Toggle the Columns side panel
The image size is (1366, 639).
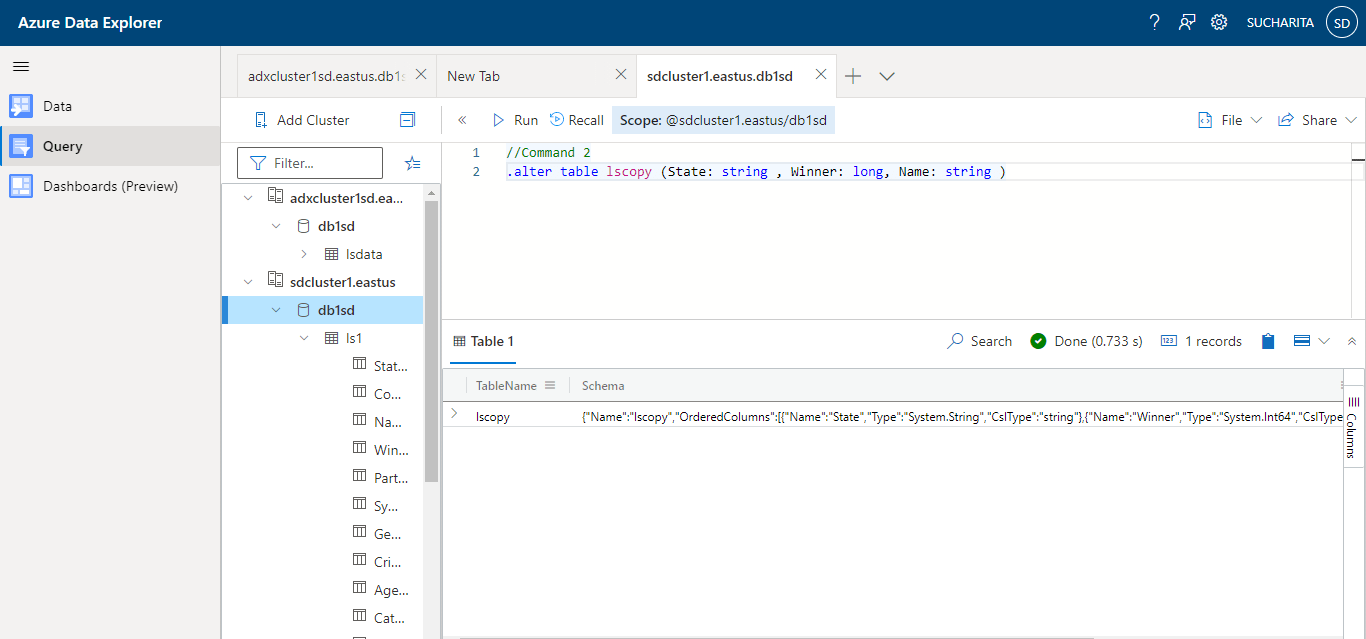pos(1353,427)
